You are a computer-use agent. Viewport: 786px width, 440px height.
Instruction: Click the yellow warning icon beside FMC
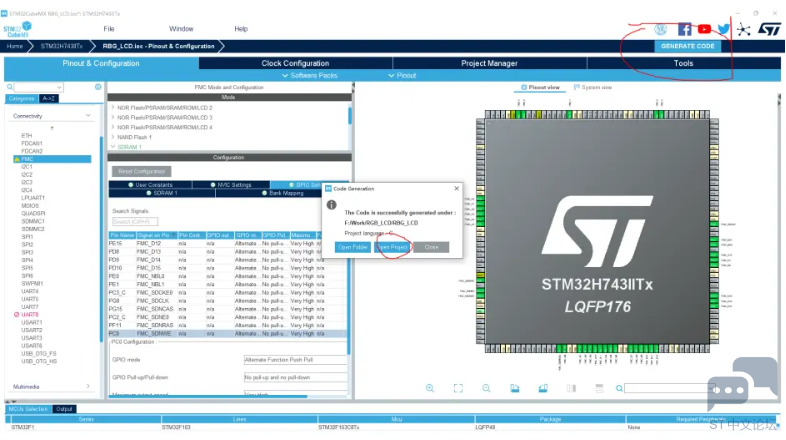(x=17, y=159)
